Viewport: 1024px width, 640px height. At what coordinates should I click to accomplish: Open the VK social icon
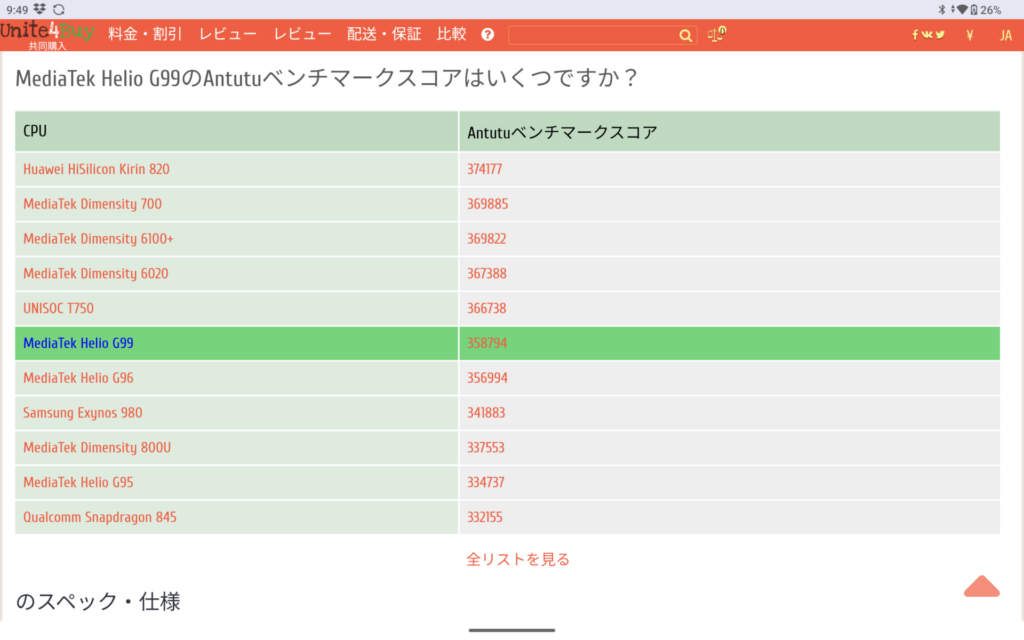927,35
